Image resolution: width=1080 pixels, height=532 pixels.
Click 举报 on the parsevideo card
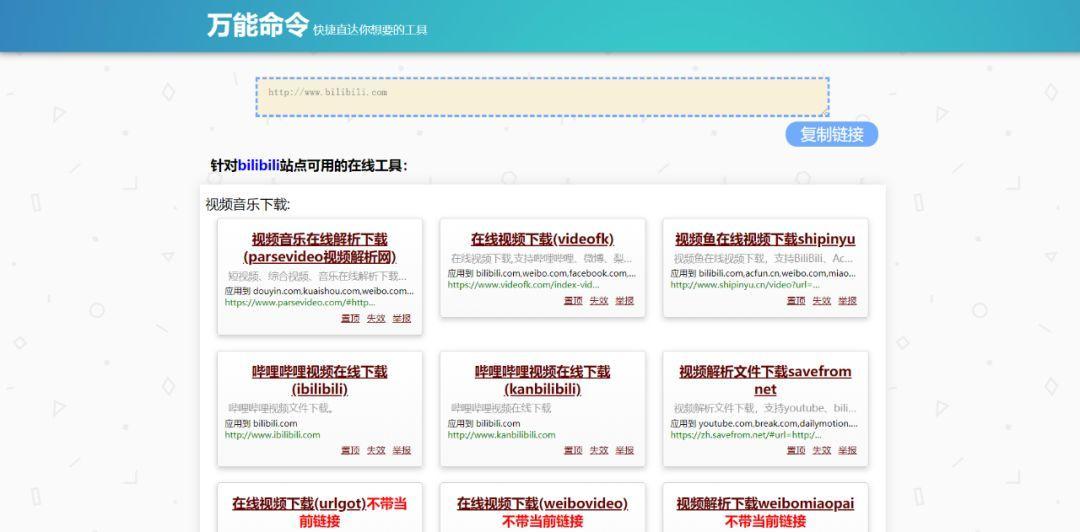(x=402, y=318)
